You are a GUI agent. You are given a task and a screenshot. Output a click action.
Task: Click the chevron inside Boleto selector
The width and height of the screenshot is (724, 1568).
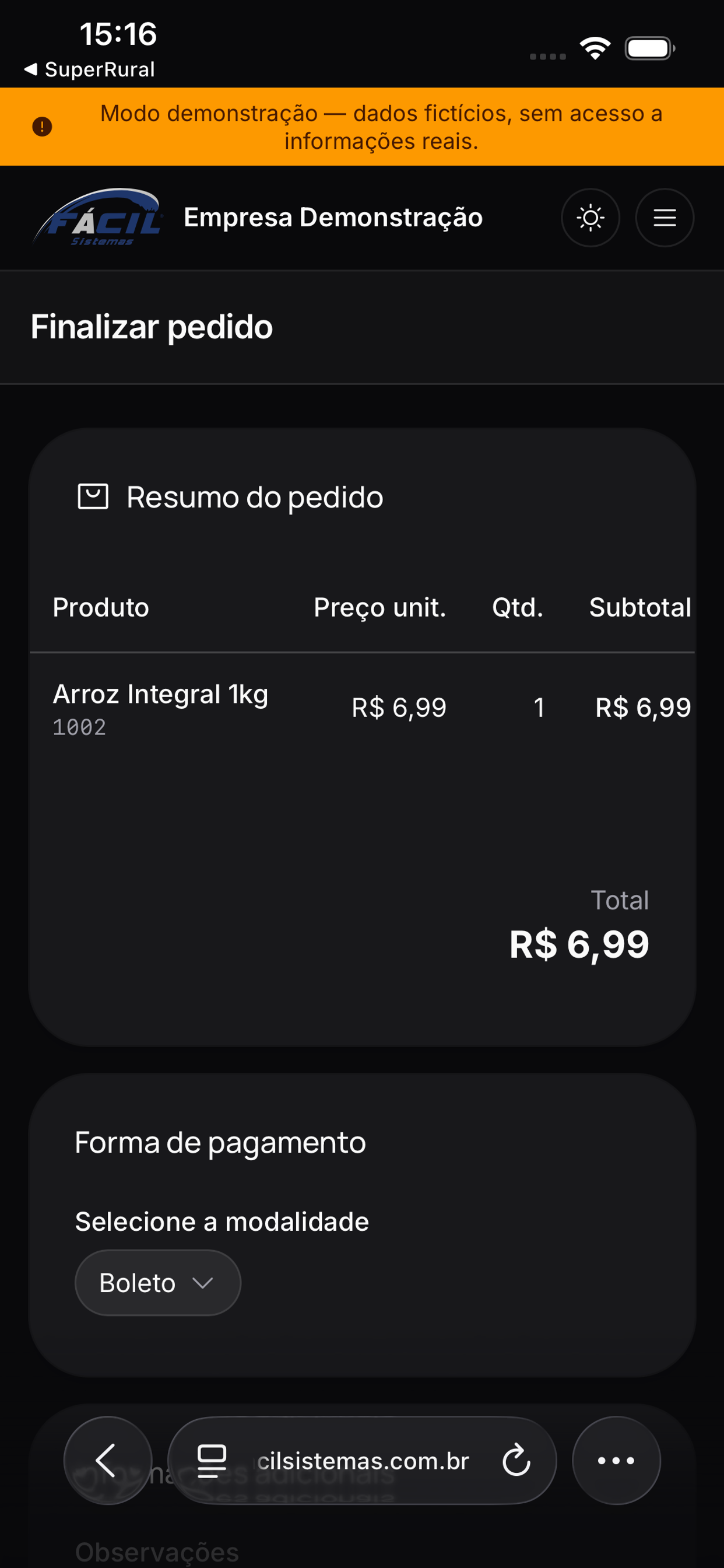click(x=202, y=1283)
